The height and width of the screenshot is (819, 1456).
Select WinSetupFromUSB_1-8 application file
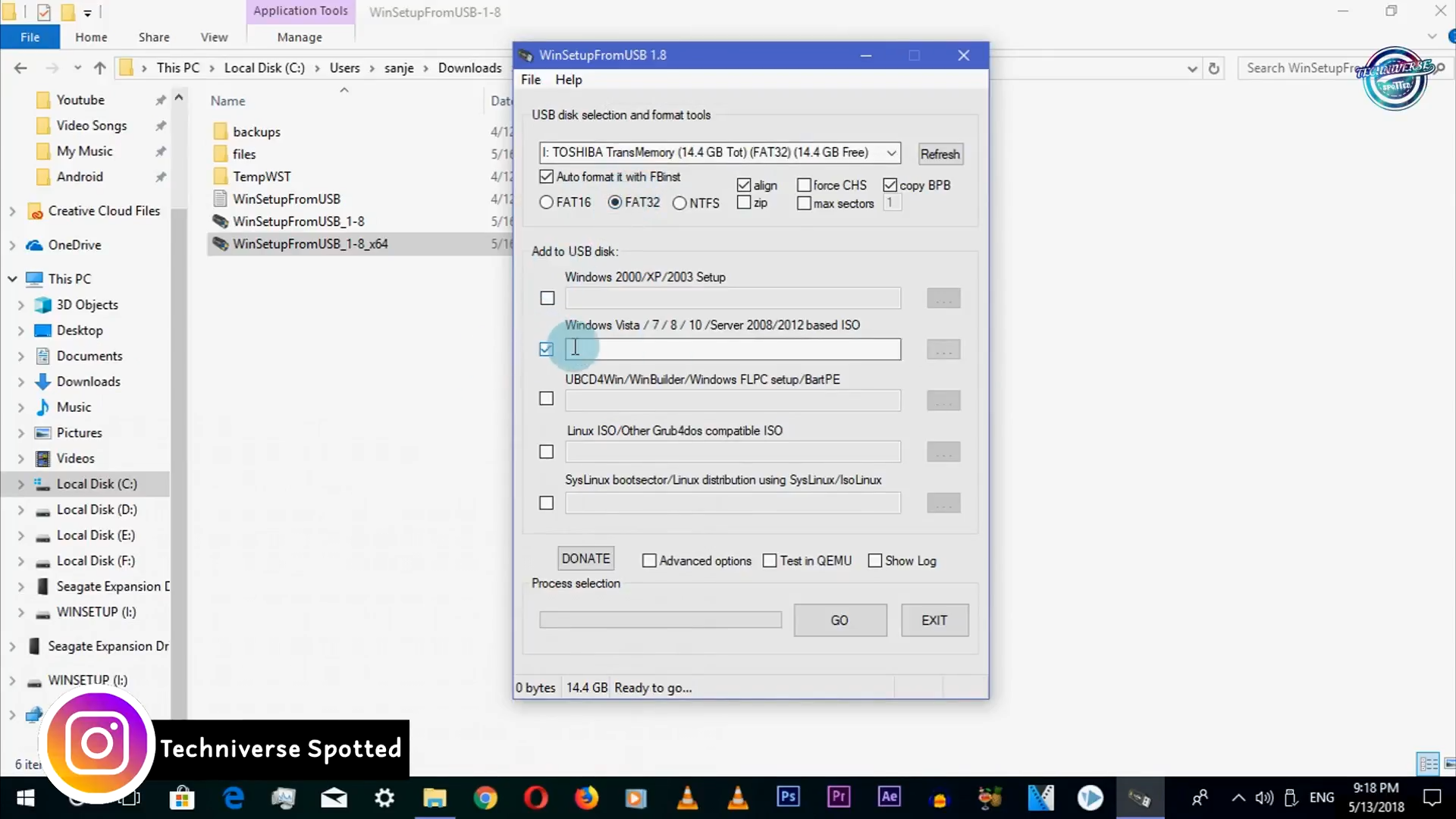point(298,221)
